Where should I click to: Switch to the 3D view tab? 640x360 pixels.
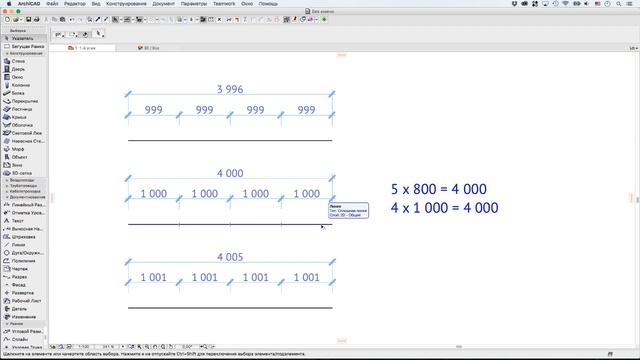pyautogui.click(x=149, y=48)
